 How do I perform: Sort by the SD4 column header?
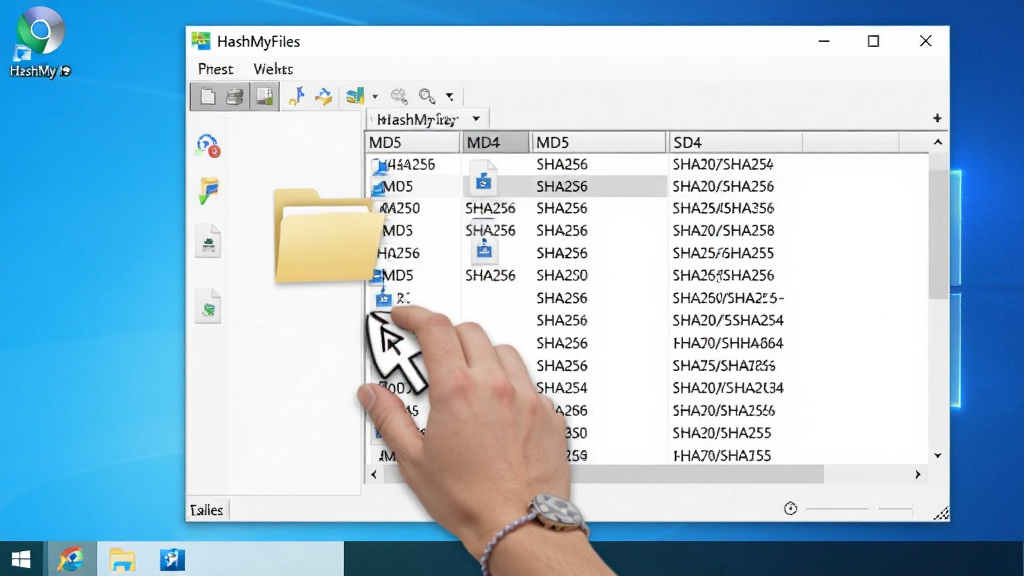734,142
